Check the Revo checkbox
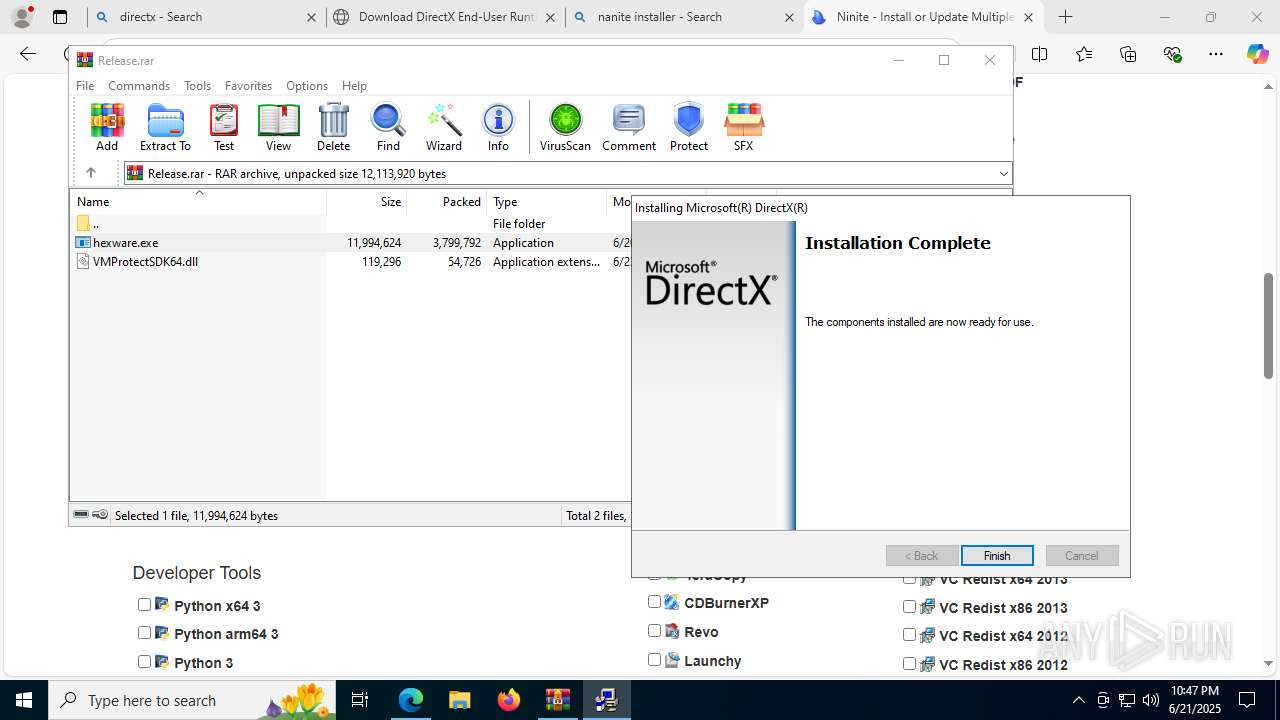 tap(654, 630)
